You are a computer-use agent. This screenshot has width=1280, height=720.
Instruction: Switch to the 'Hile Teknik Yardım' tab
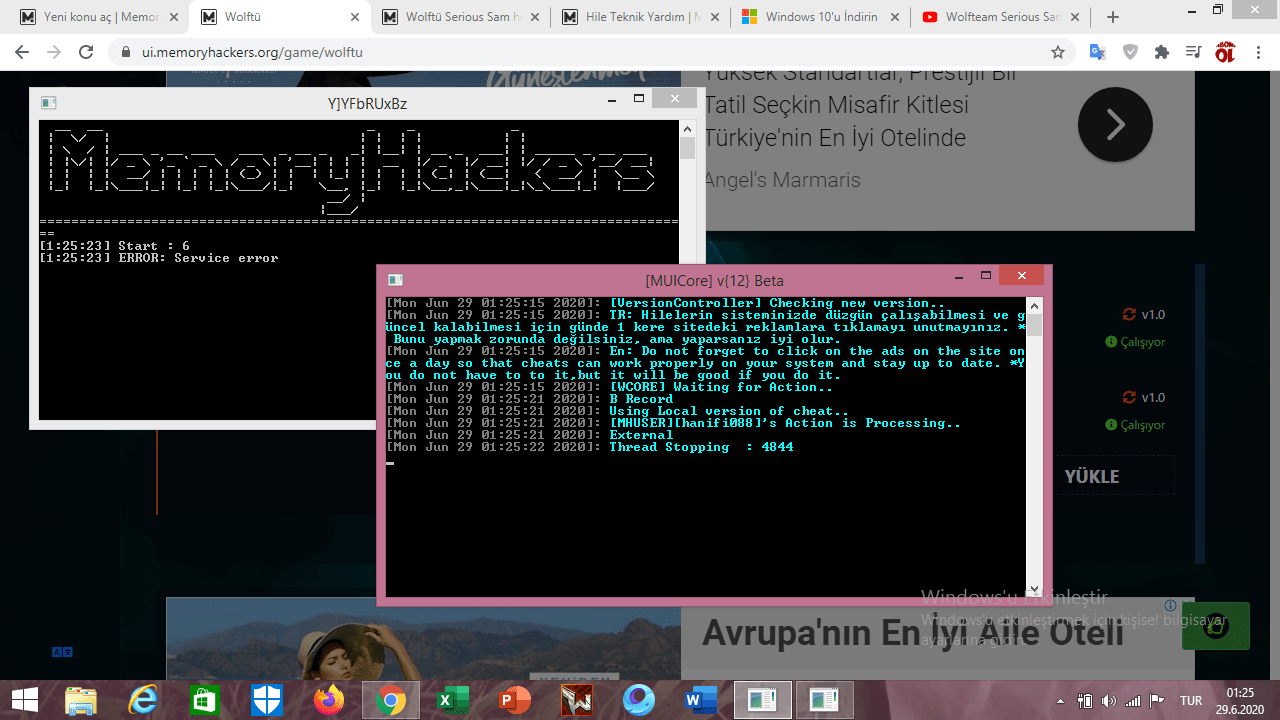point(640,17)
